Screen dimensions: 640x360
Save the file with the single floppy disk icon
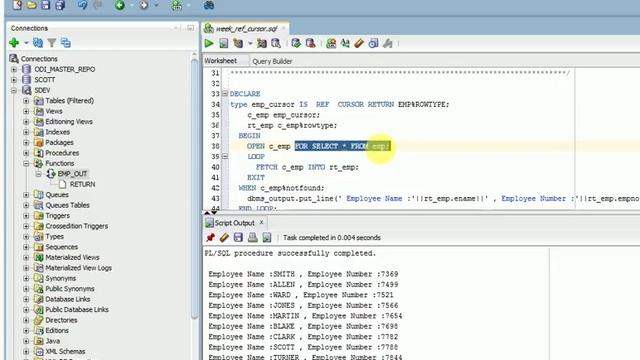tap(46, 5)
